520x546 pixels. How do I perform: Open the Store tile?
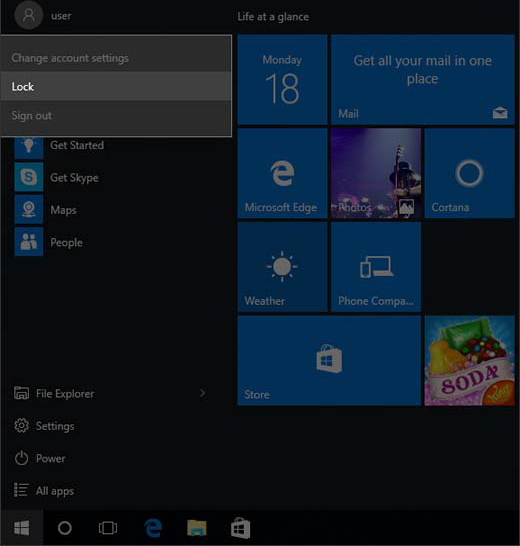click(329, 360)
